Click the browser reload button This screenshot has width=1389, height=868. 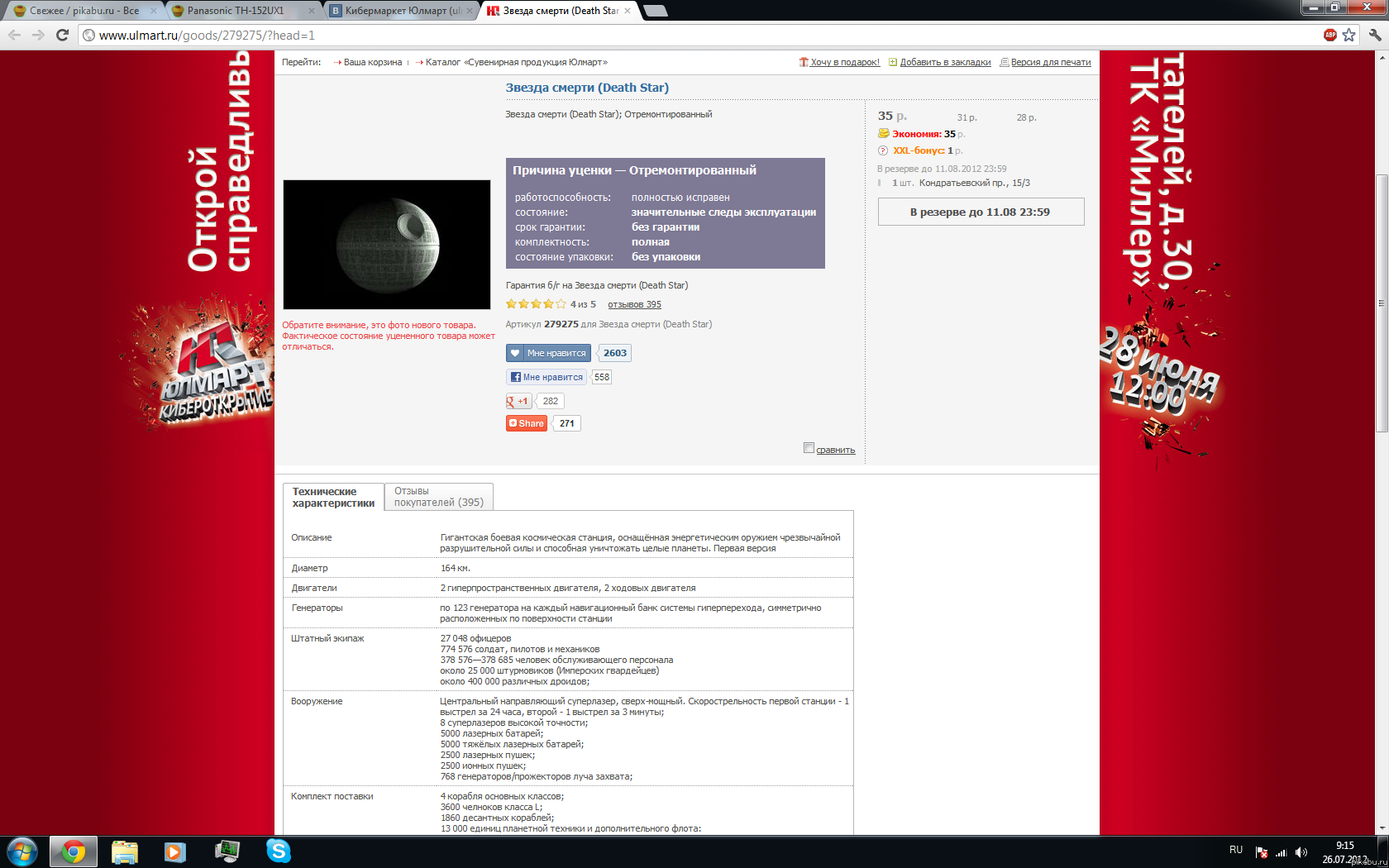(x=62, y=35)
